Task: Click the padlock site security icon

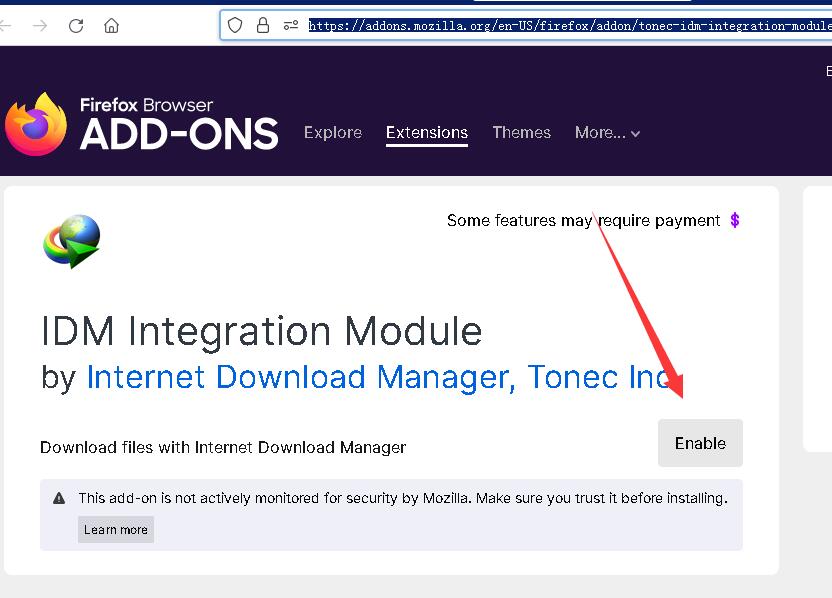Action: [263, 26]
